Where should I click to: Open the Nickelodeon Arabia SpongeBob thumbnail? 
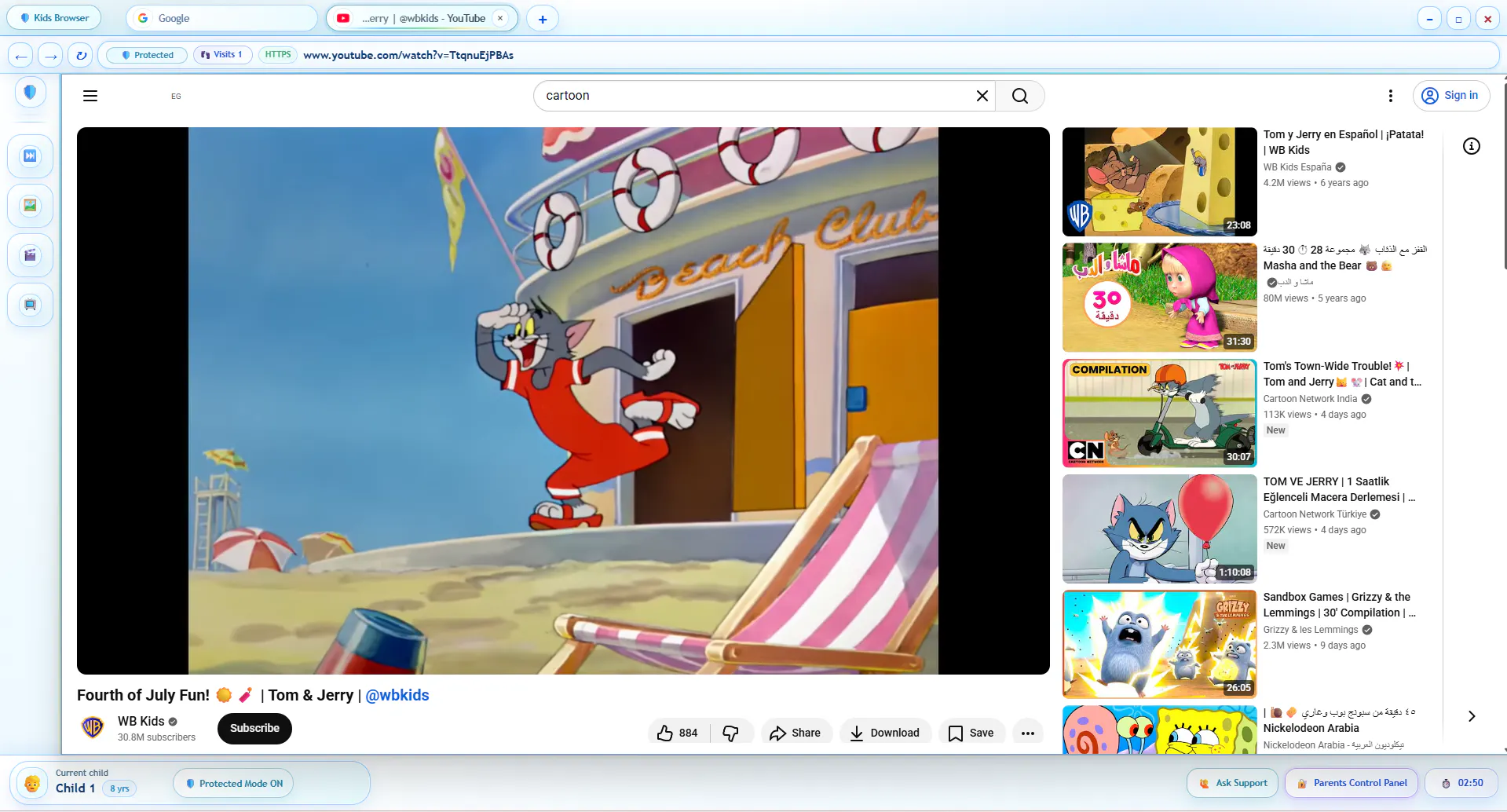pyautogui.click(x=1159, y=730)
